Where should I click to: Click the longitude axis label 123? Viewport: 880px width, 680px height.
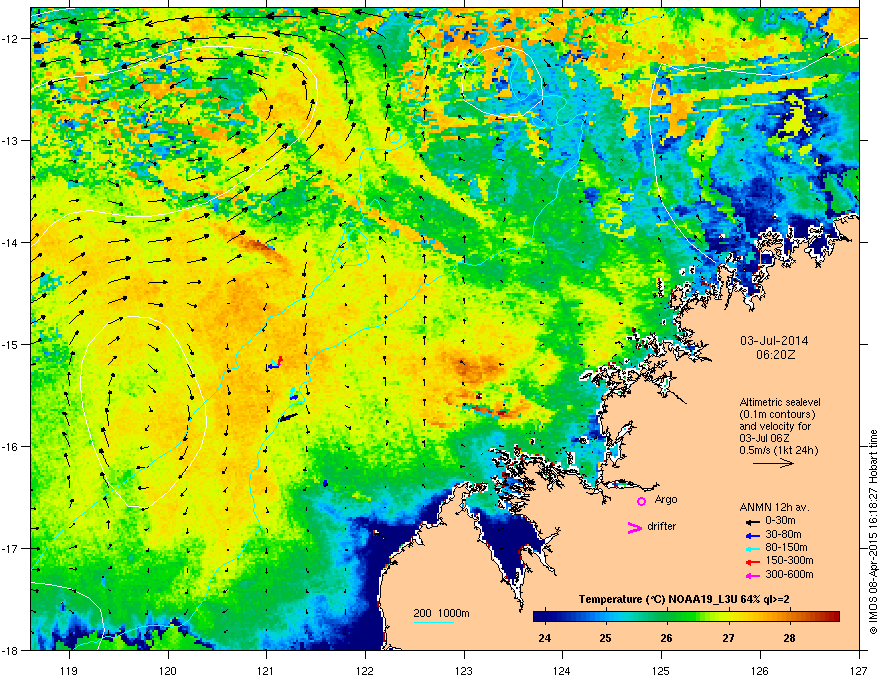(464, 670)
